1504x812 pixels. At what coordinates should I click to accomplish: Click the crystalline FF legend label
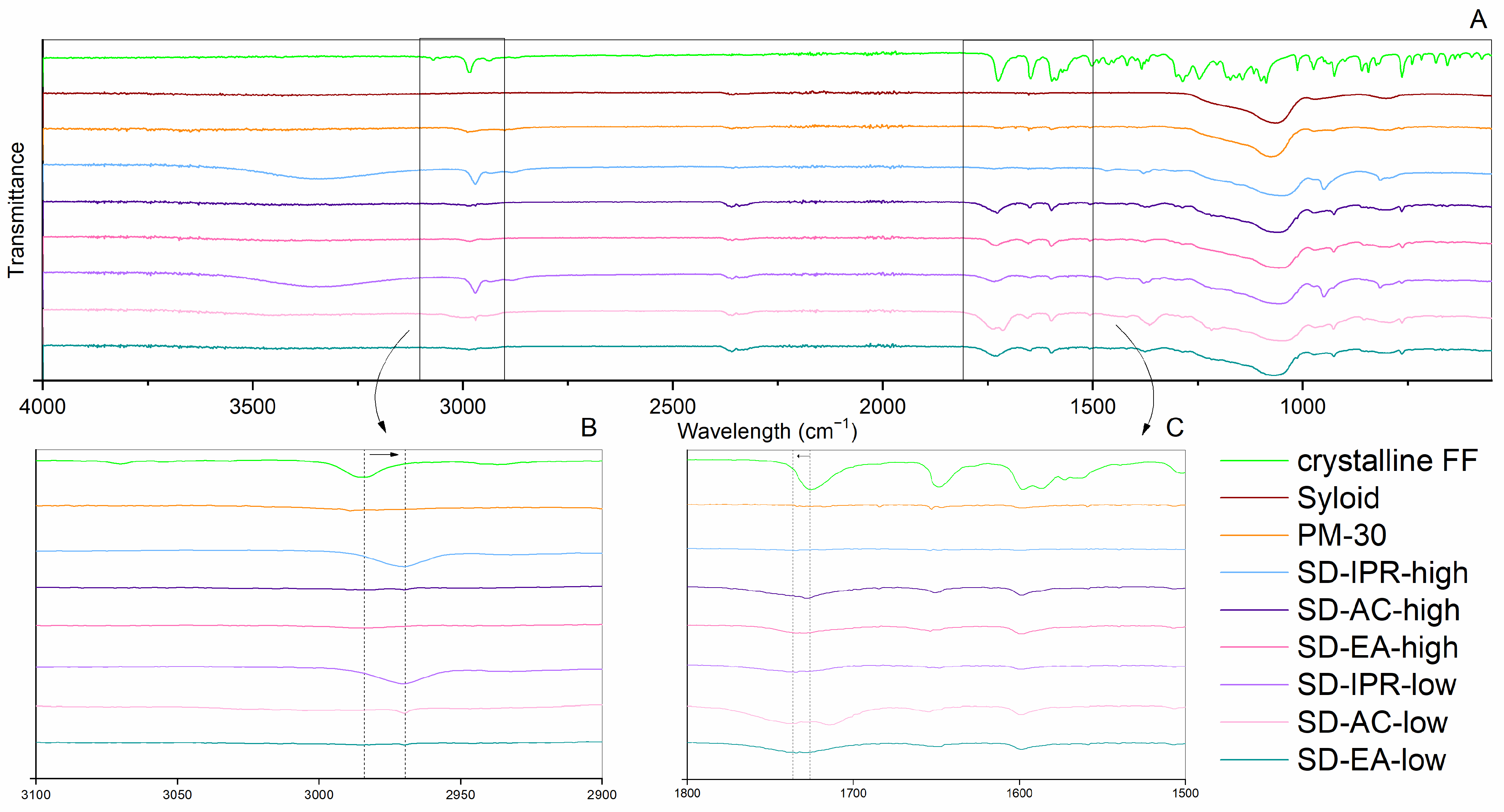coord(1387,461)
